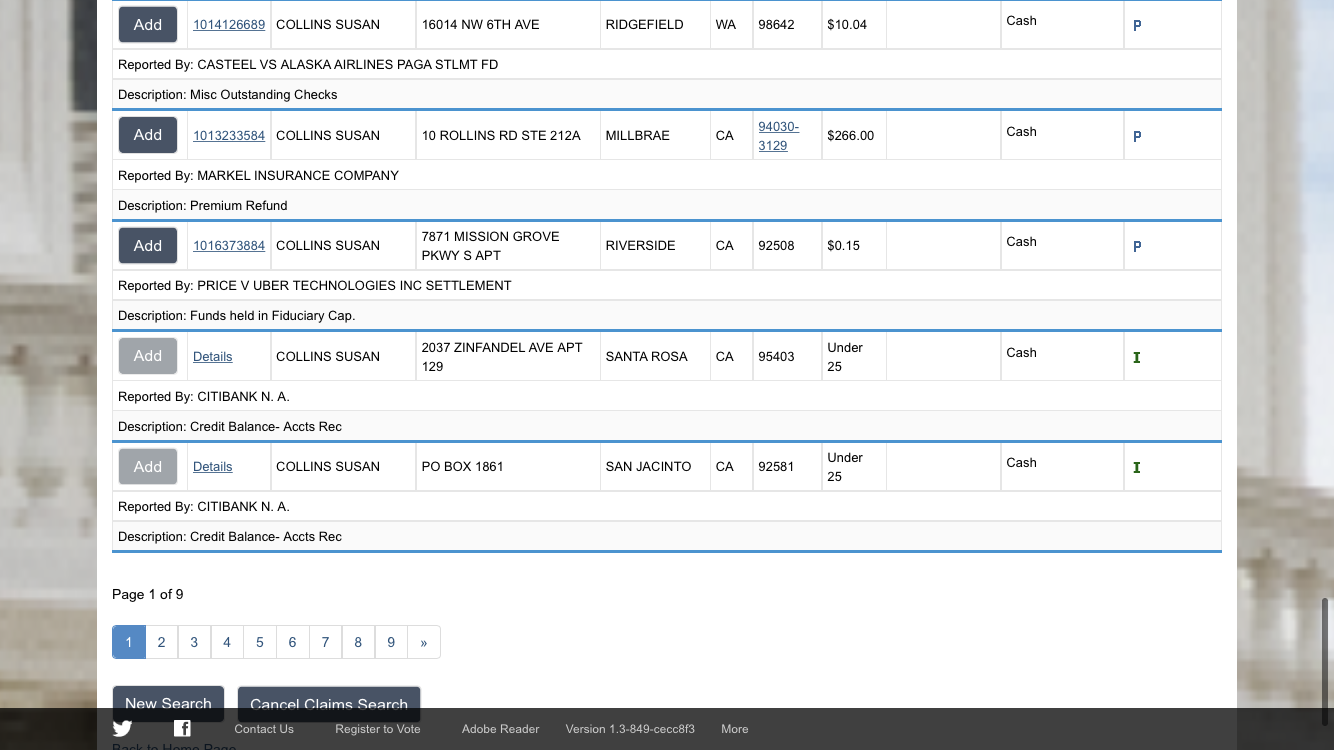Start a New Search
This screenshot has height=750, width=1334.
click(x=168, y=704)
